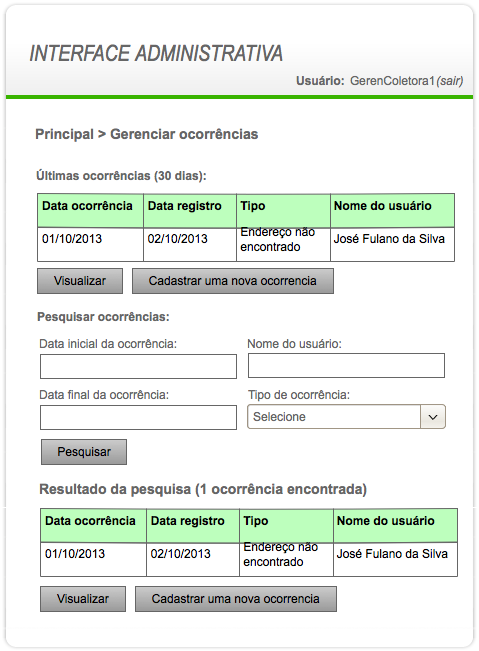Image resolution: width=479 pixels, height=651 pixels.
Task: Click Cadastrar uma nova ocorrencia below search results
Action: [x=235, y=599]
